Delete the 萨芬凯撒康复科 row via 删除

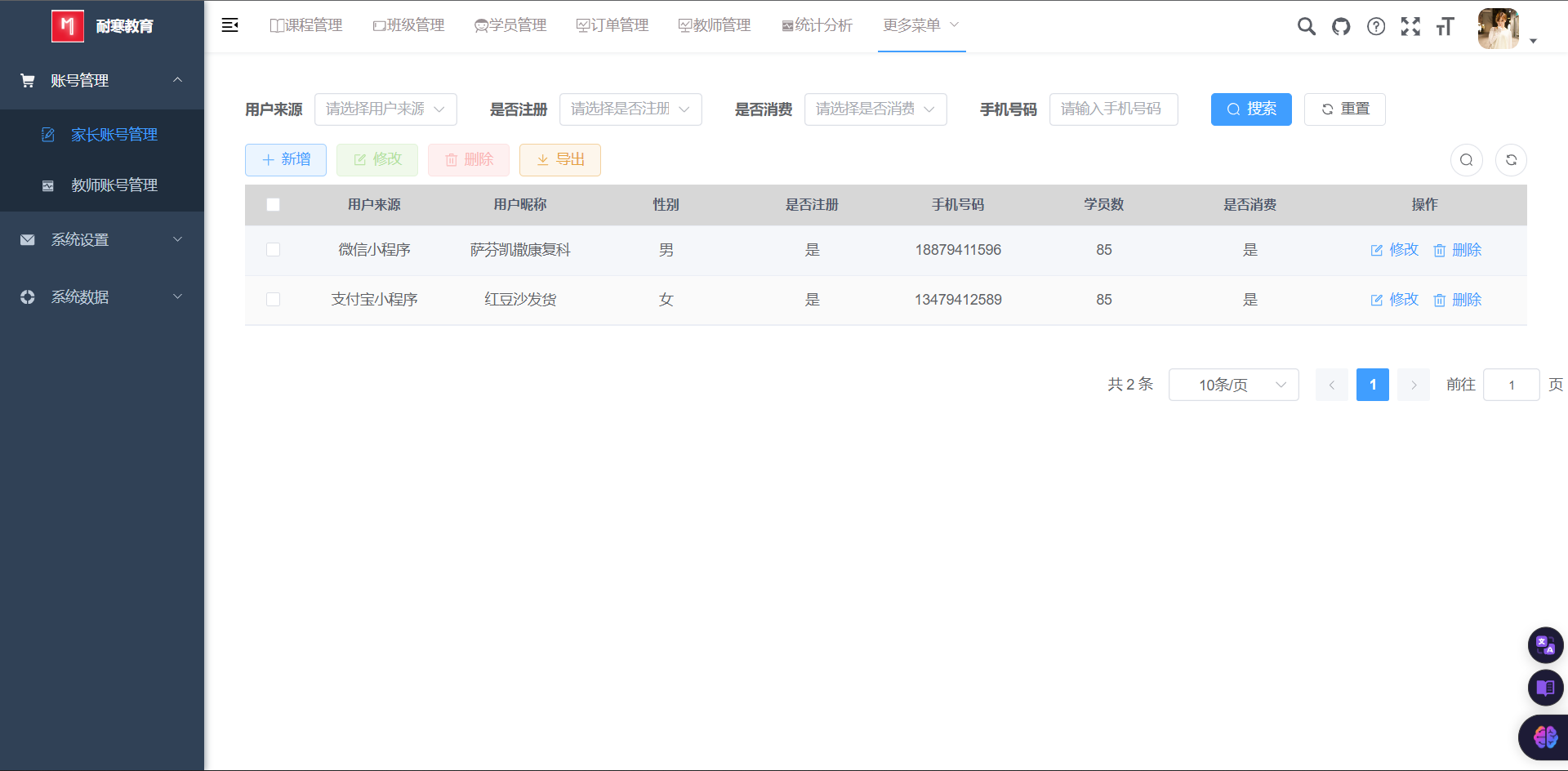pyautogui.click(x=1458, y=250)
